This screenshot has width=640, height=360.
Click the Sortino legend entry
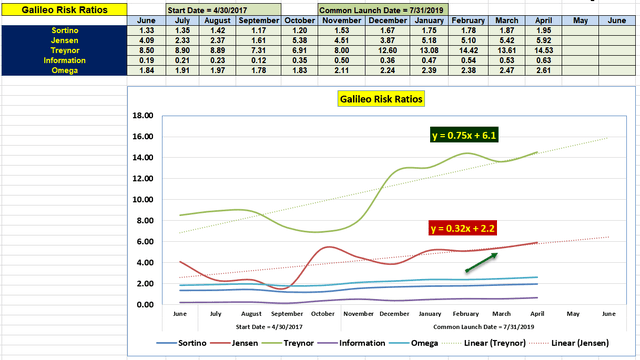tap(182, 343)
